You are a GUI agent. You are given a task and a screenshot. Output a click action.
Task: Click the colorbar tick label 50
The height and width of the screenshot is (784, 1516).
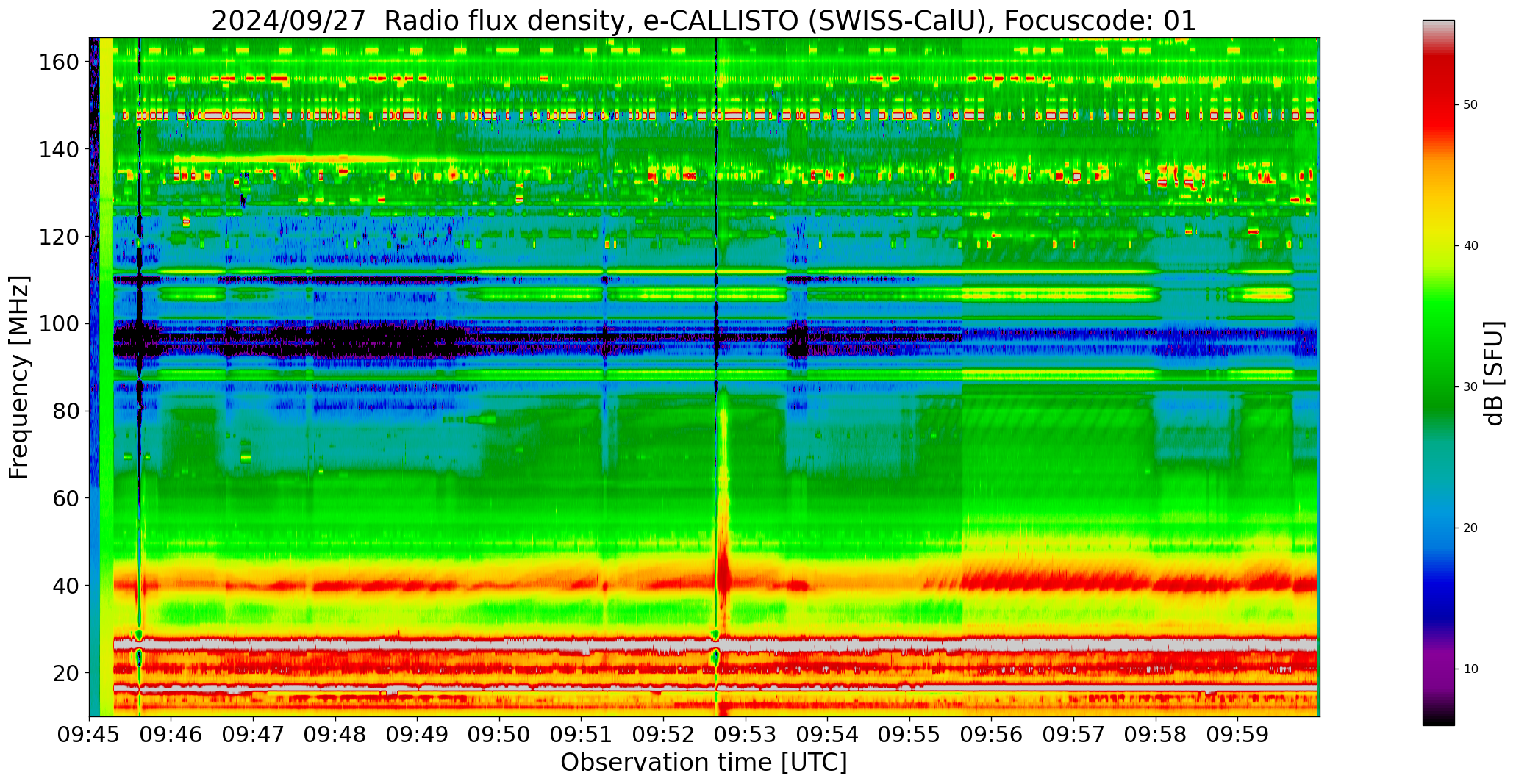[x=1471, y=104]
